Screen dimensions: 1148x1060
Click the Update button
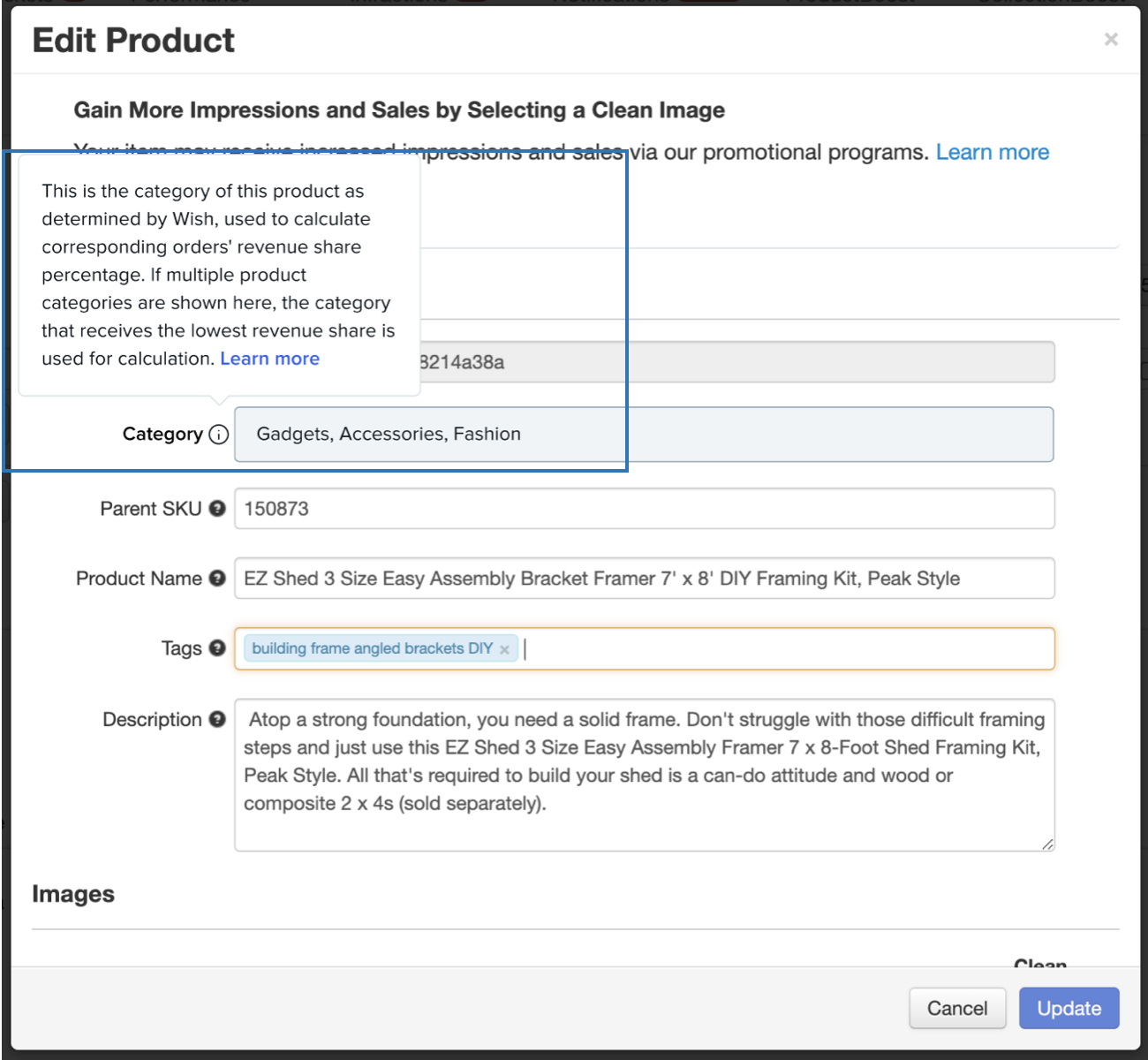click(x=1069, y=1008)
